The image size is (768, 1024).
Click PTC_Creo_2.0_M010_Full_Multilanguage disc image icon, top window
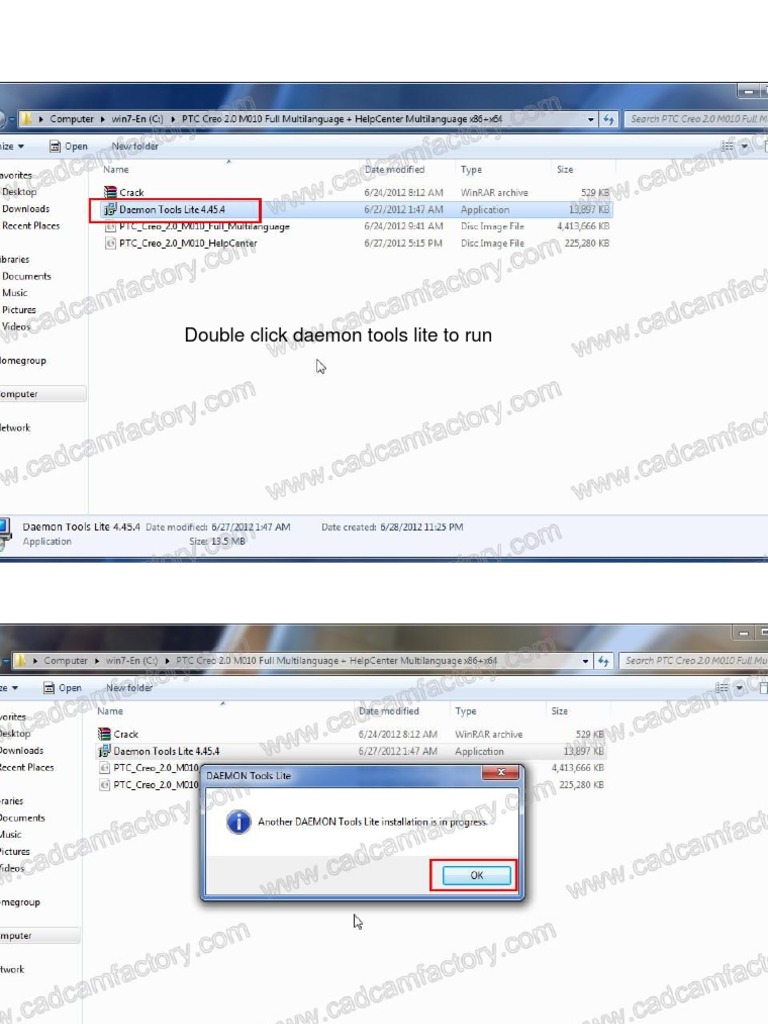(110, 227)
